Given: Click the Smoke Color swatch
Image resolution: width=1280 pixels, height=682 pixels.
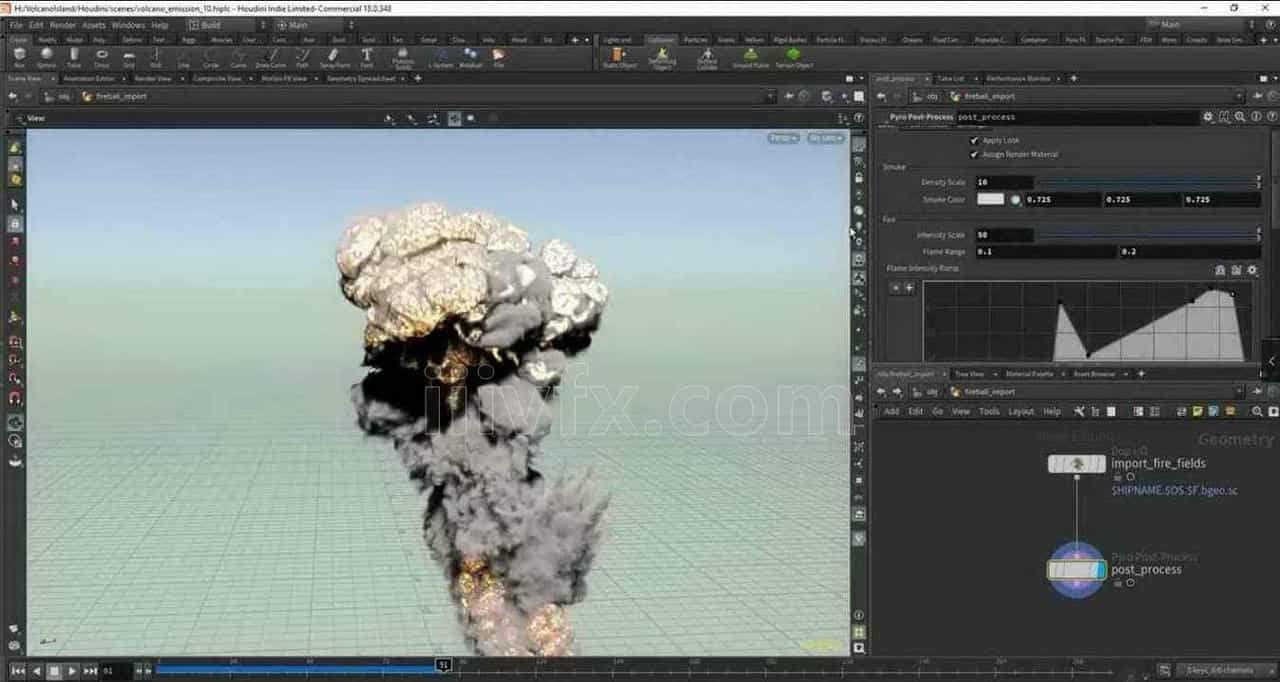Looking at the screenshot, I should point(990,199).
